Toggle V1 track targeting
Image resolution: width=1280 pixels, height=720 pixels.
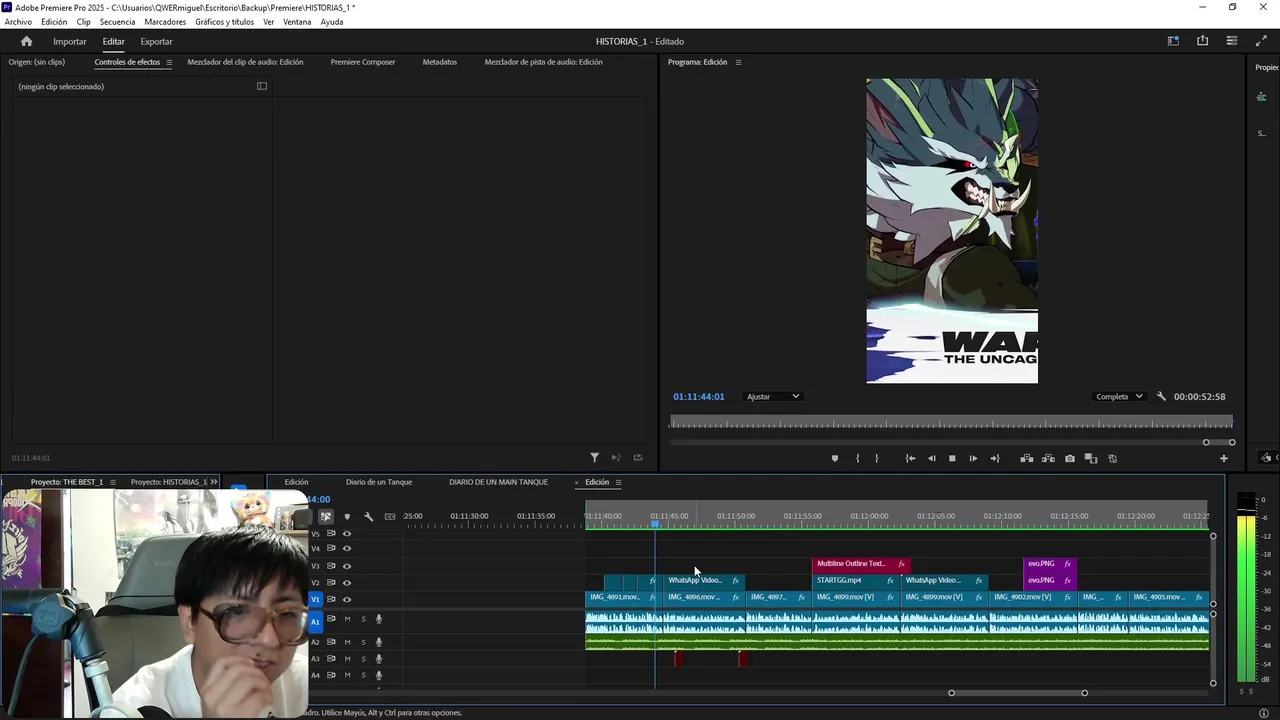pyautogui.click(x=315, y=599)
